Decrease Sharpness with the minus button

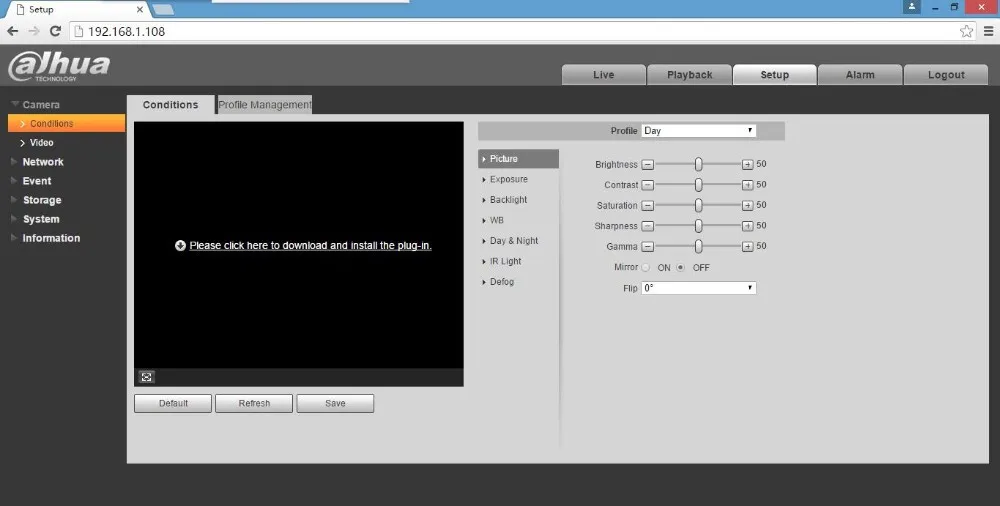pos(647,226)
